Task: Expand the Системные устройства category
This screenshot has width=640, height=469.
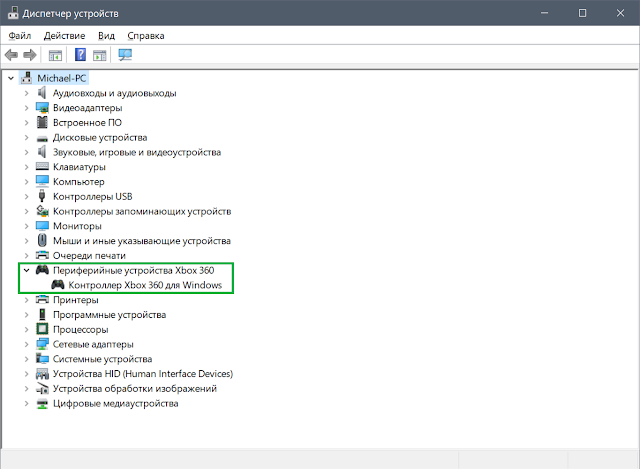Action: coord(27,359)
